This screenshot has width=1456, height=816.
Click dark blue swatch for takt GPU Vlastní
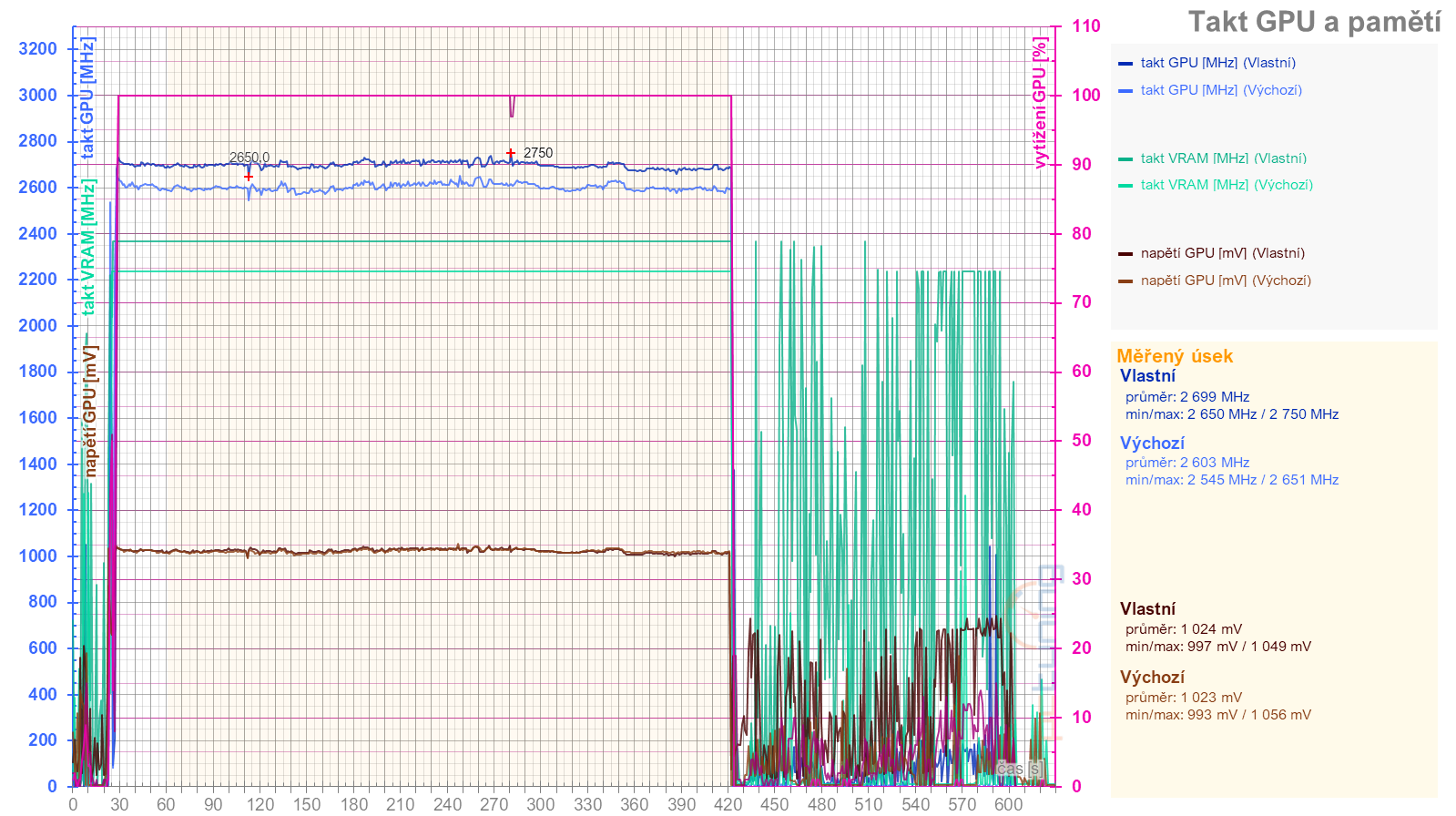click(1125, 64)
